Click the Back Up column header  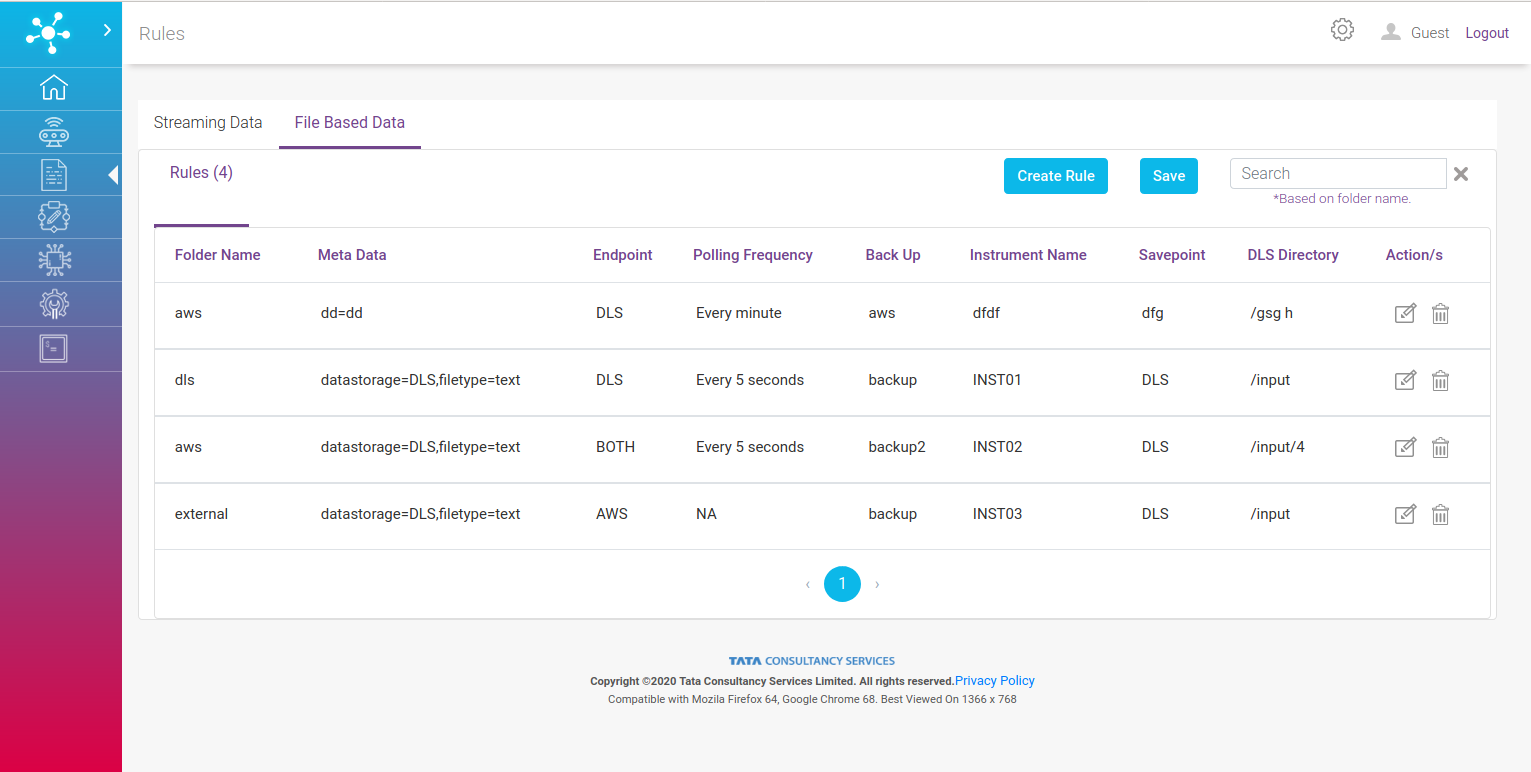893,255
